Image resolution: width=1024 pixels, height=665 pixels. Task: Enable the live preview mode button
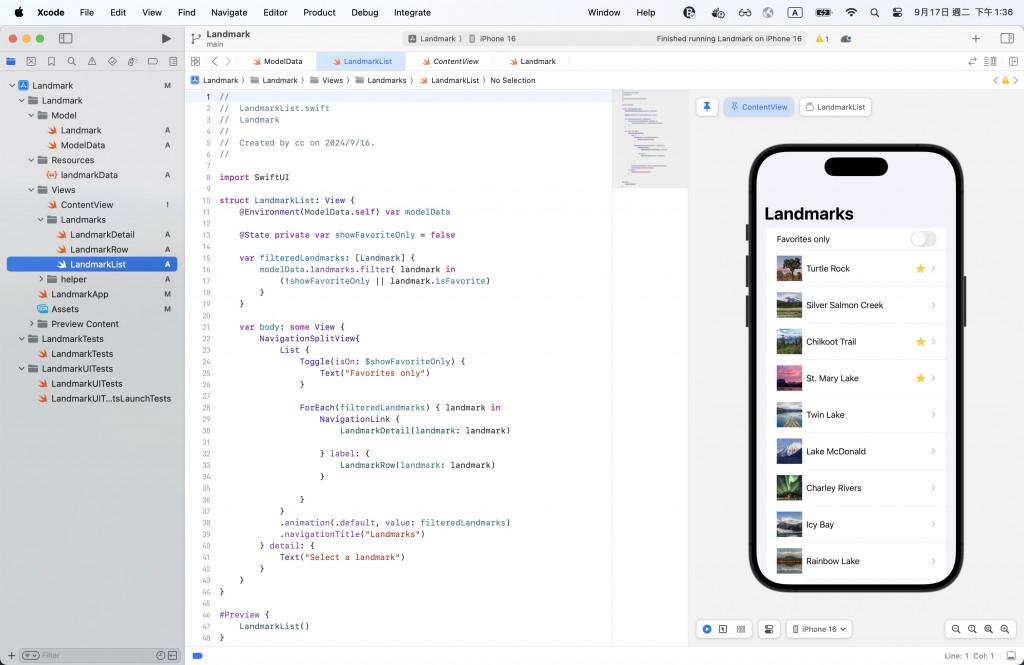pyautogui.click(x=707, y=629)
